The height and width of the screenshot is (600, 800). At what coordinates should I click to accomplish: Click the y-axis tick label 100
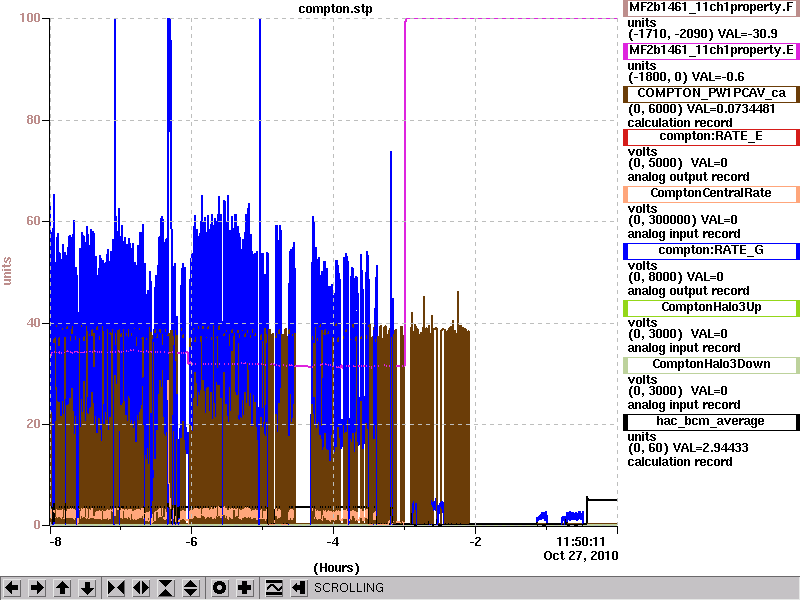[x=30, y=18]
